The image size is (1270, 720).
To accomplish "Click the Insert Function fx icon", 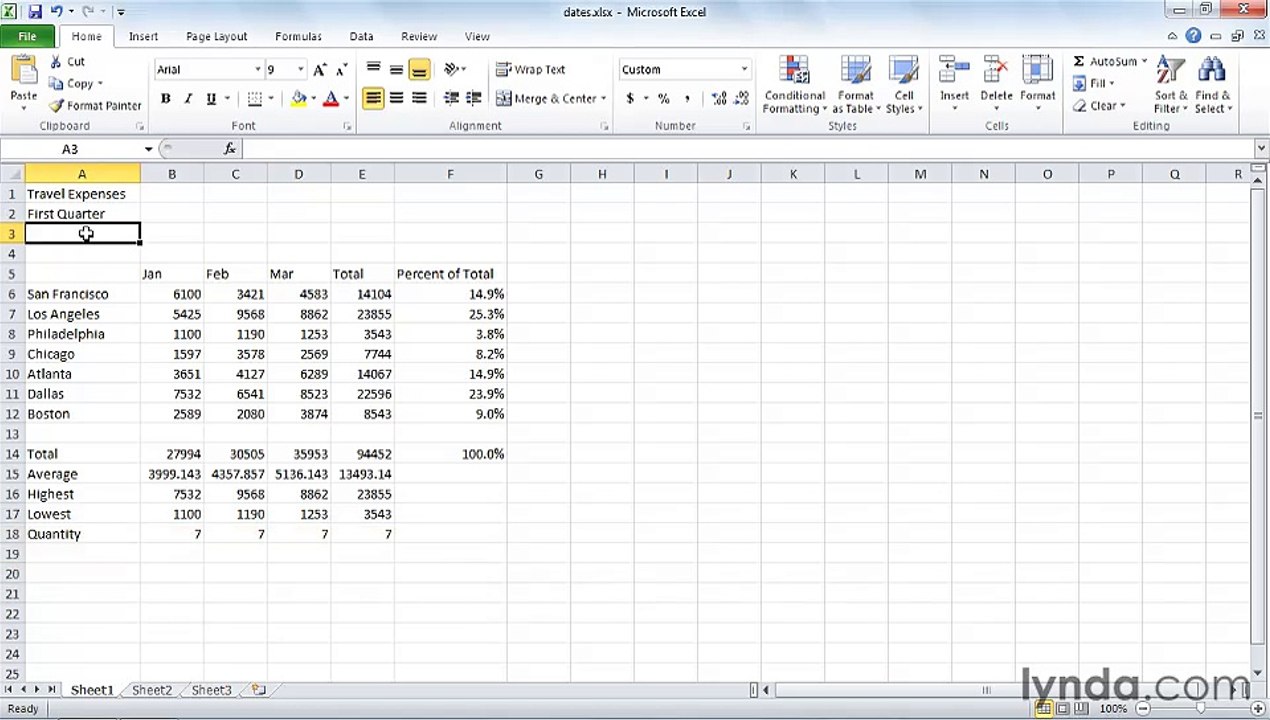I will click(x=229, y=148).
